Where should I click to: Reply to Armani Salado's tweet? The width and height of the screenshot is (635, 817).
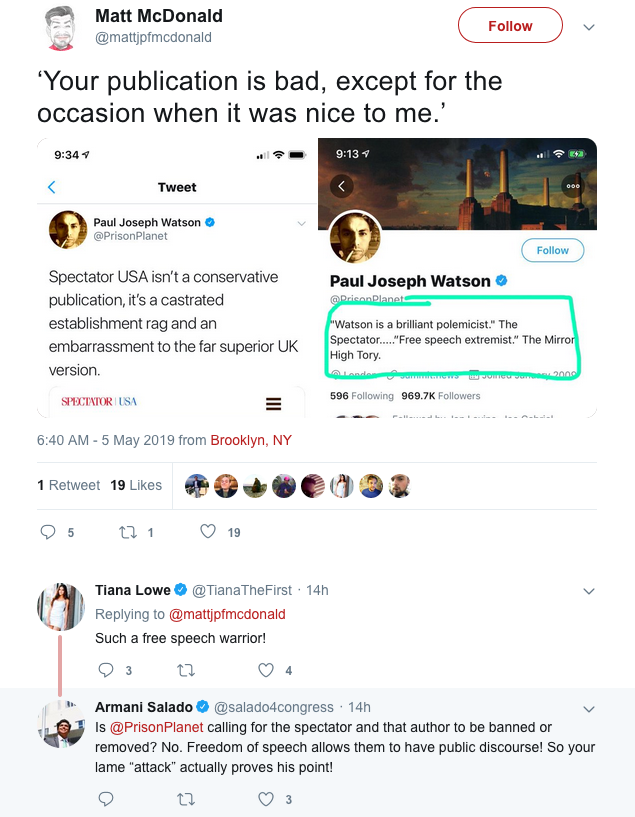click(107, 799)
